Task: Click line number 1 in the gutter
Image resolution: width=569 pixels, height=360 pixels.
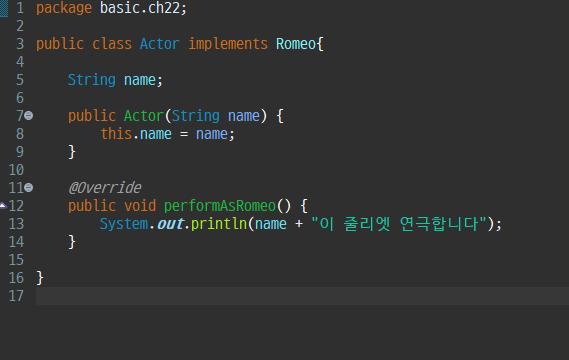Action: pos(20,8)
